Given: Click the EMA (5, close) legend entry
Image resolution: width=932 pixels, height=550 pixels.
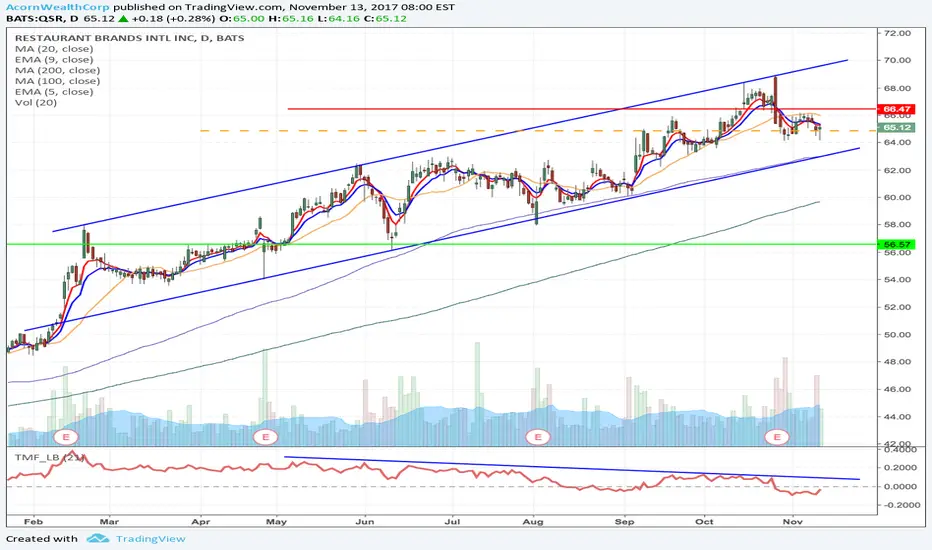Looking at the screenshot, I should click(x=54, y=92).
